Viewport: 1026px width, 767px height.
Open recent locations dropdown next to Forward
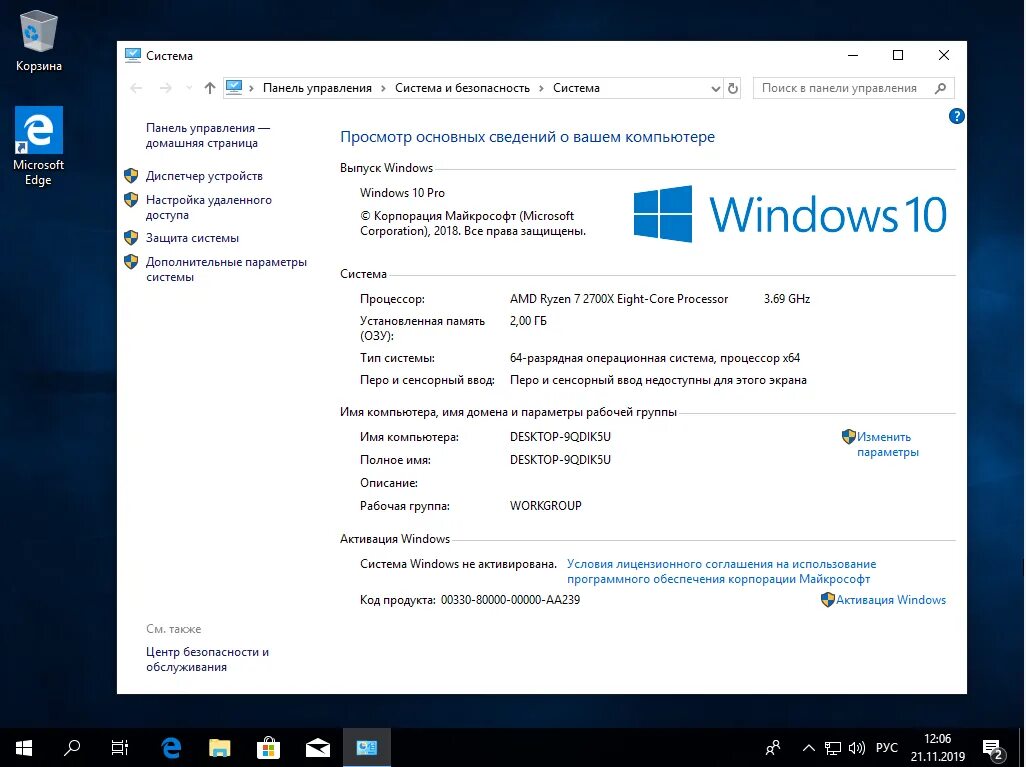click(x=188, y=88)
